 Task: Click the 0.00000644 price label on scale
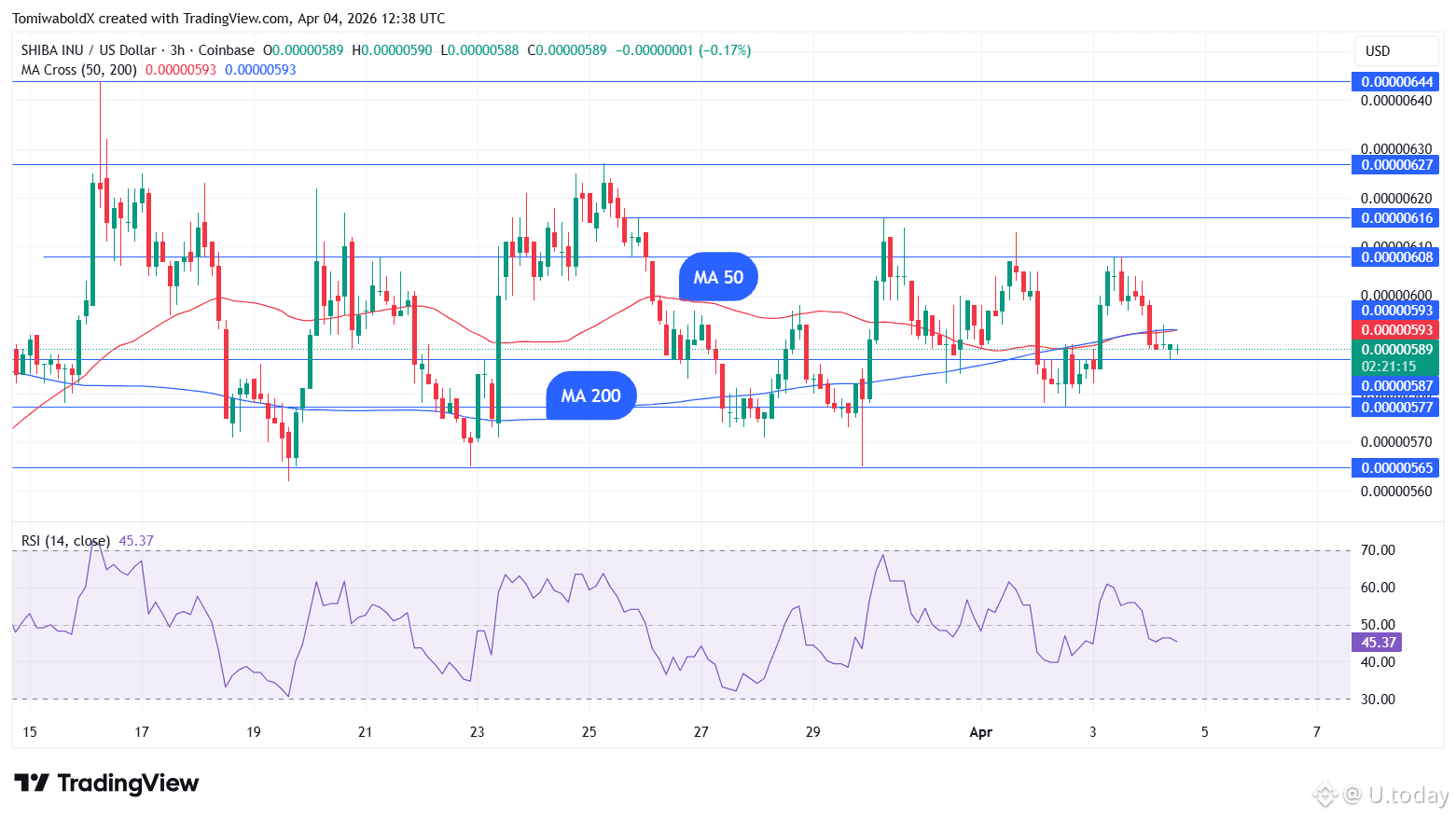click(x=1394, y=81)
